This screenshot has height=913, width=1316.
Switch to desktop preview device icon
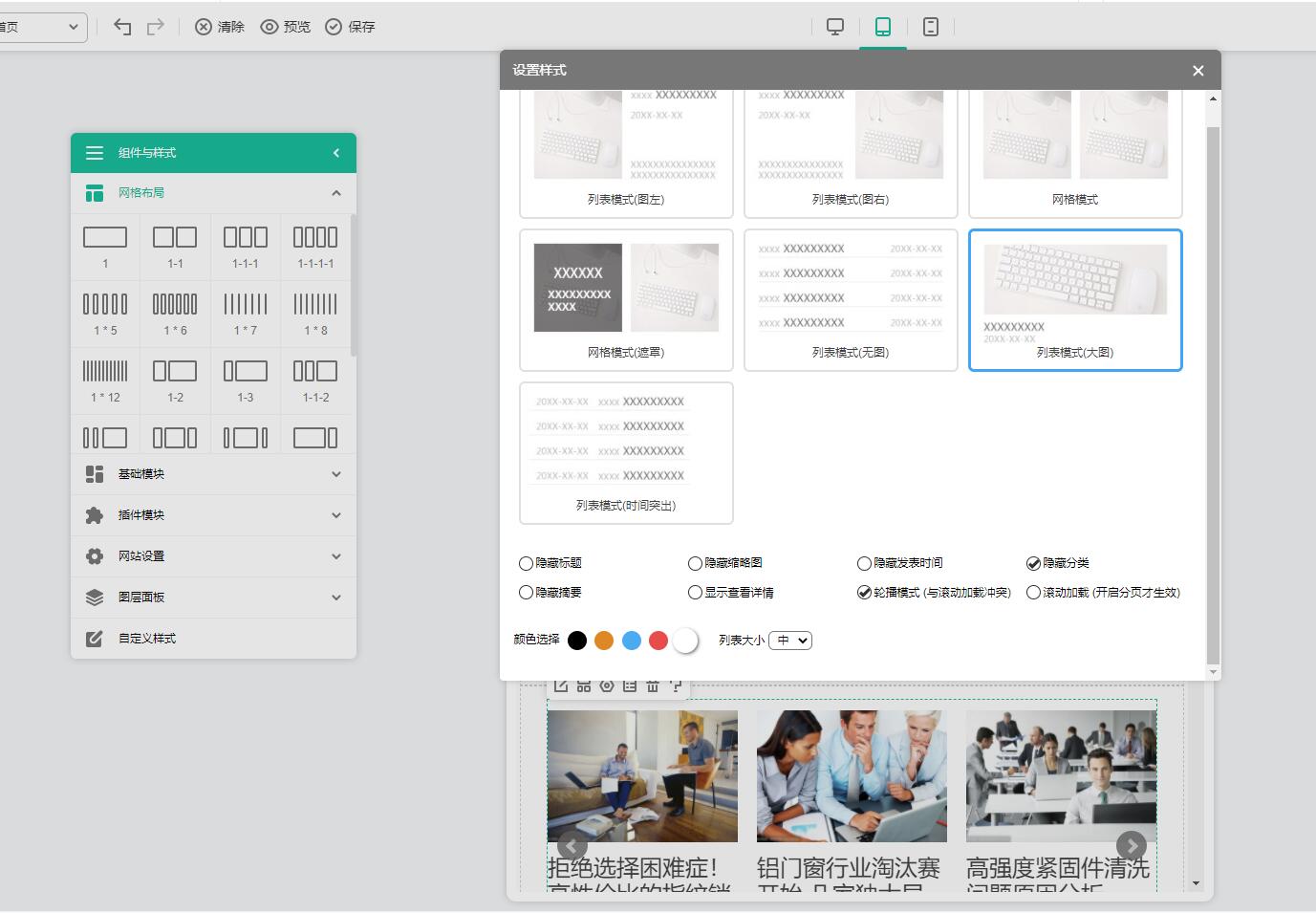pyautogui.click(x=835, y=27)
